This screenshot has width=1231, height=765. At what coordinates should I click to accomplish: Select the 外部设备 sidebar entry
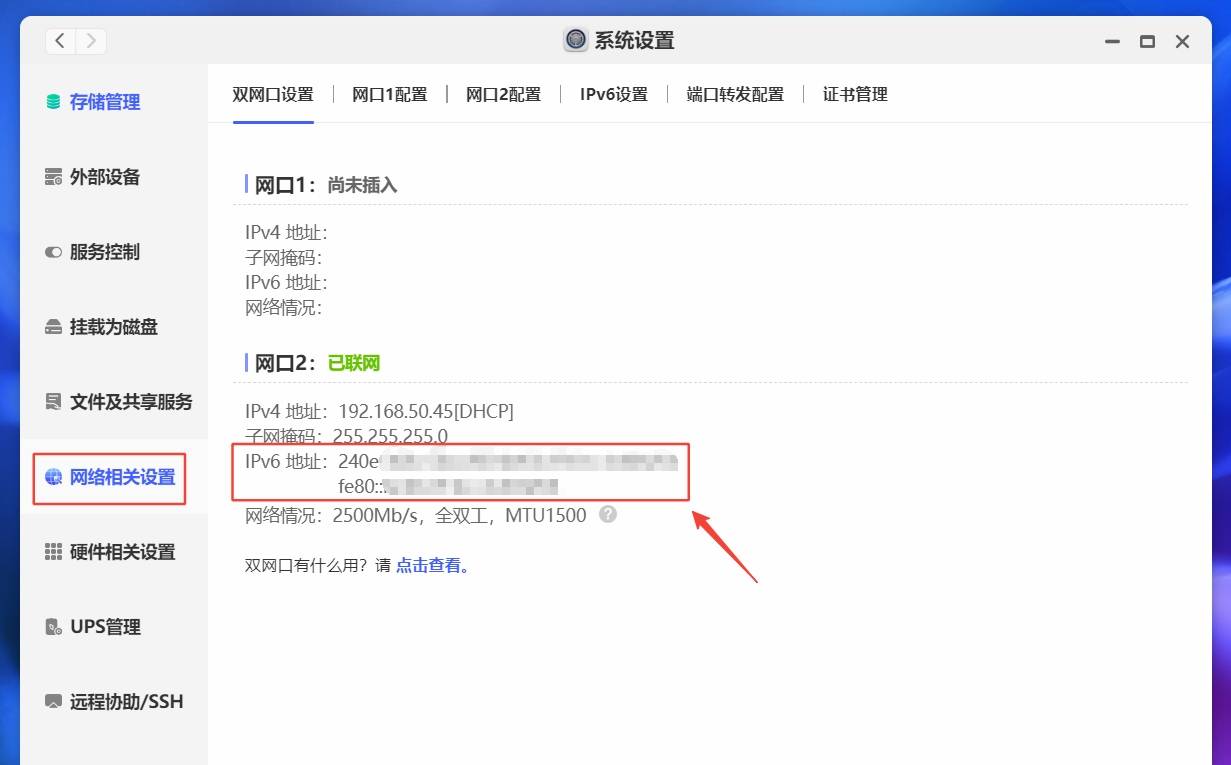(52, 177)
